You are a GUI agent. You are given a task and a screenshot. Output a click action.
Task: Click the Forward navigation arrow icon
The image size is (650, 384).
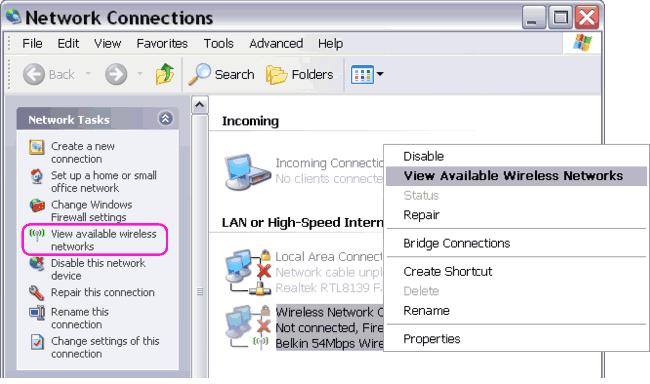116,74
